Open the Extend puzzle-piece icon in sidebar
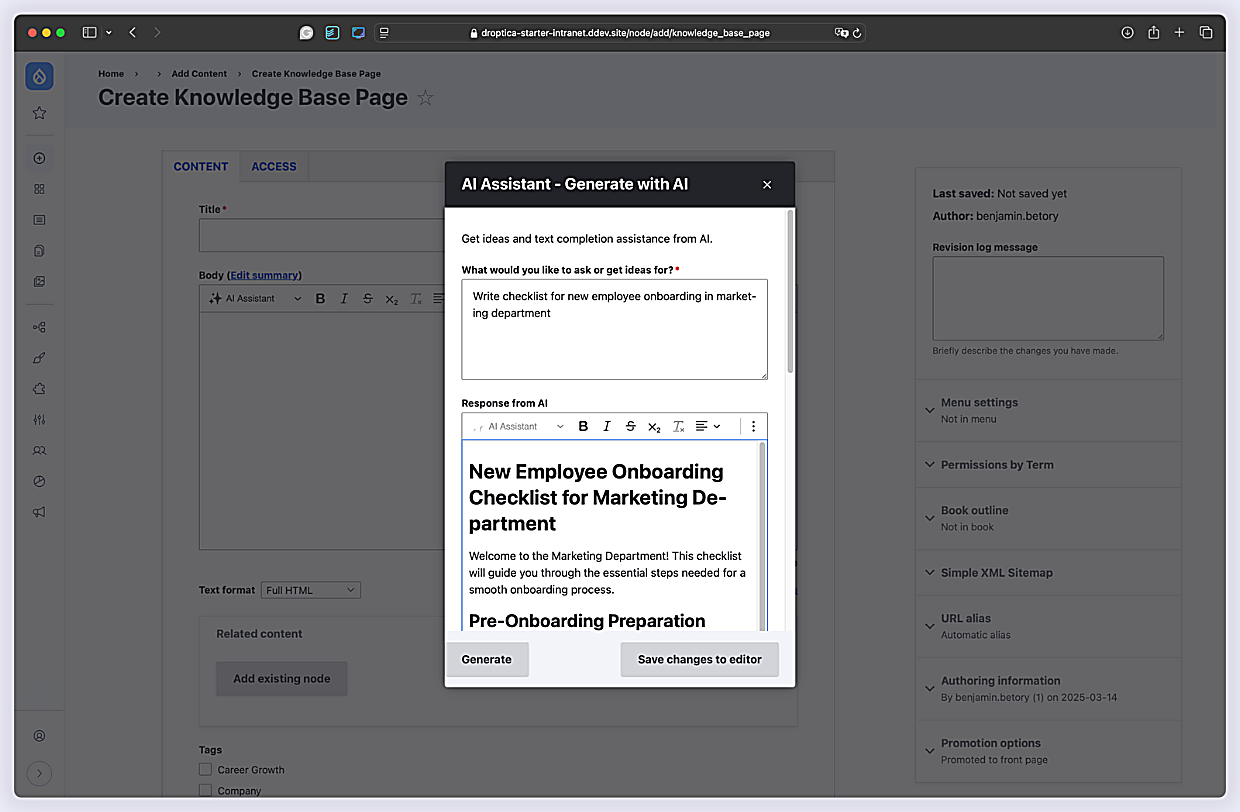The height and width of the screenshot is (812, 1240). pos(39,389)
